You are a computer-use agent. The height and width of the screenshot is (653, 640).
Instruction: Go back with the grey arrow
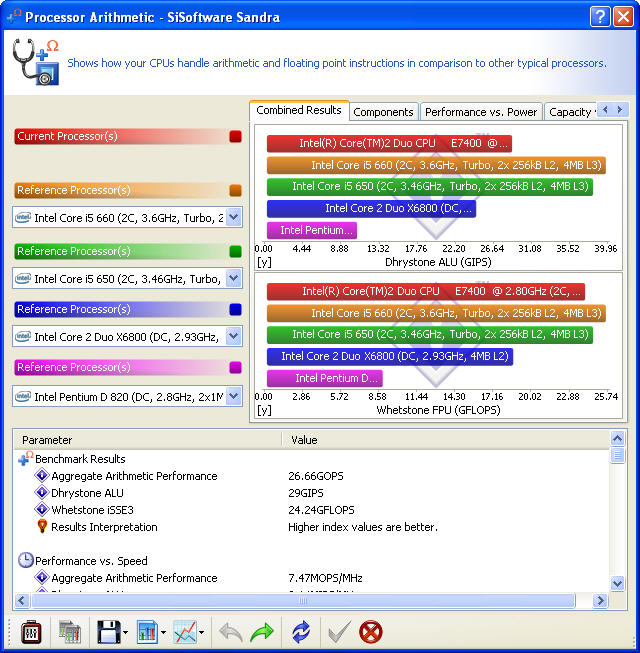click(231, 633)
